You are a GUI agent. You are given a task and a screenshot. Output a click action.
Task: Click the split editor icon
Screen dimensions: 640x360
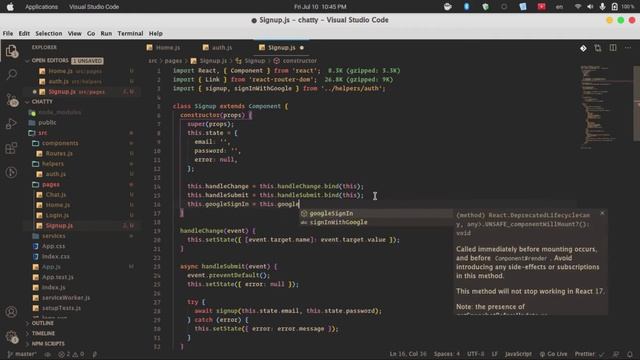pos(613,48)
